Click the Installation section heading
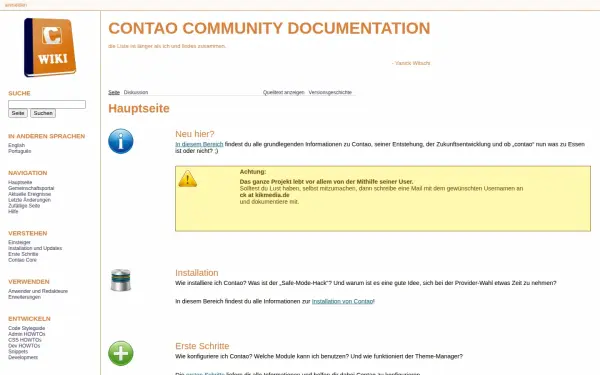 (197, 273)
